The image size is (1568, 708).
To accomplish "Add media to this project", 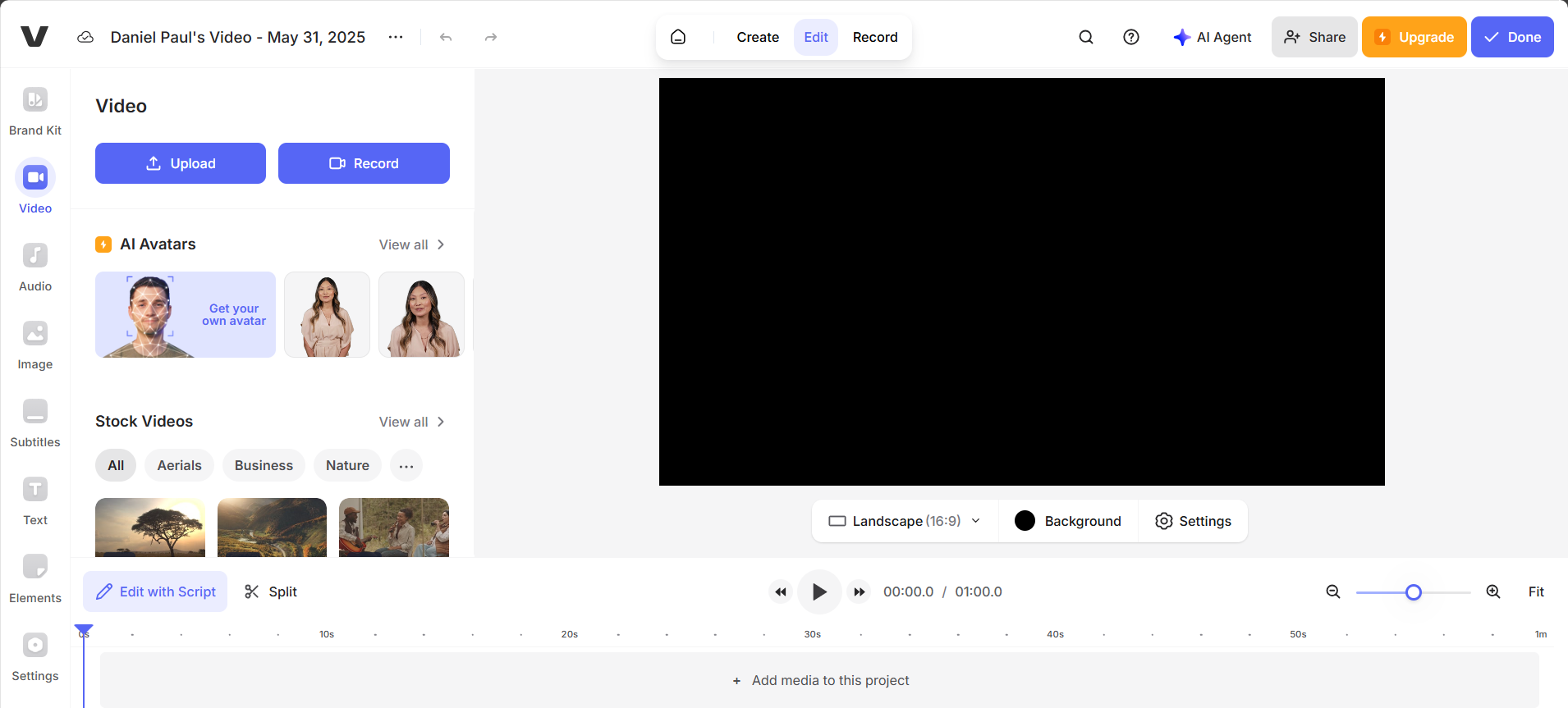I will point(820,680).
